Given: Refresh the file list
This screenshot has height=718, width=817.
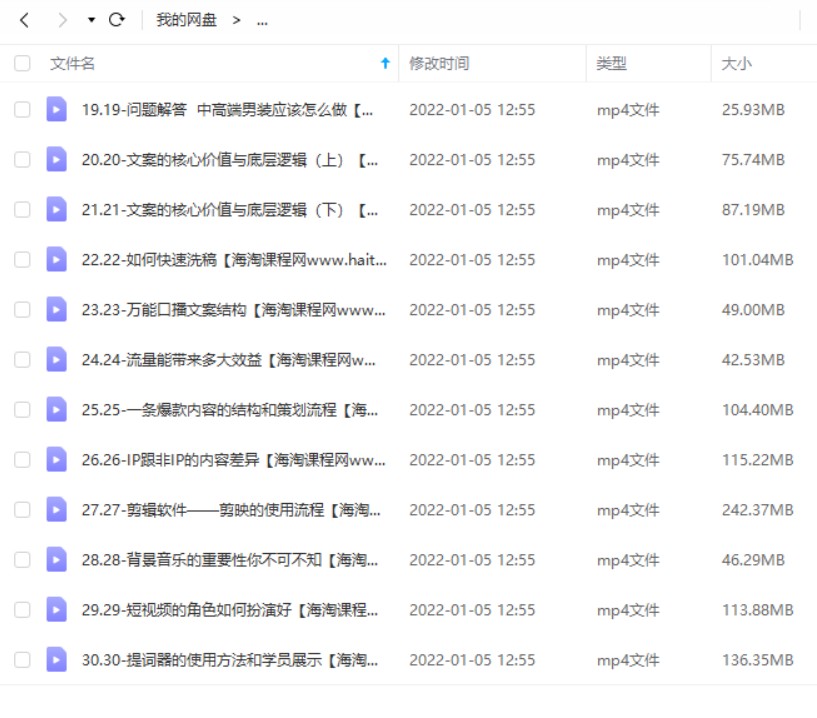Looking at the screenshot, I should (x=117, y=20).
